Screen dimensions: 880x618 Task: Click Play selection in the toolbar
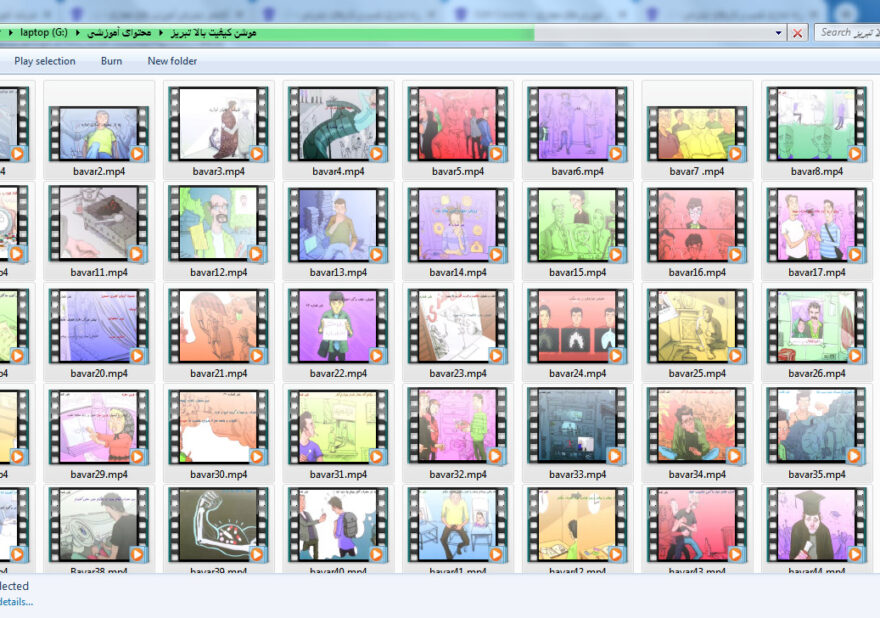(44, 61)
